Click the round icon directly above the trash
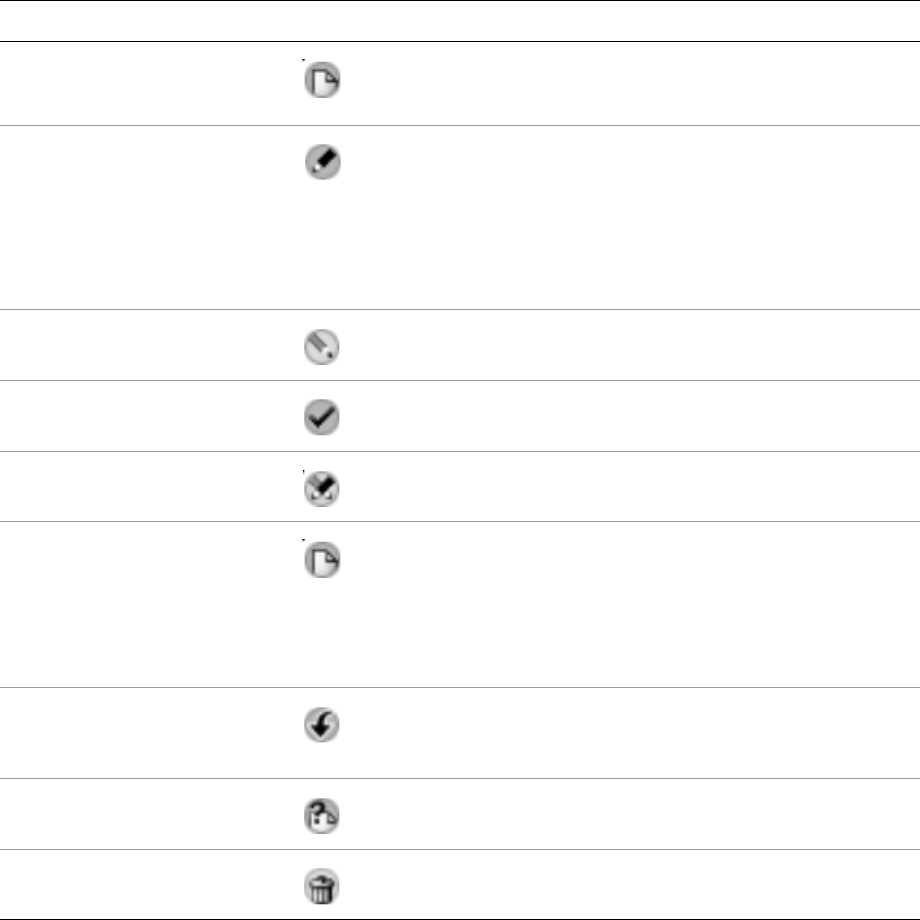This screenshot has width=920, height=920. [322, 816]
